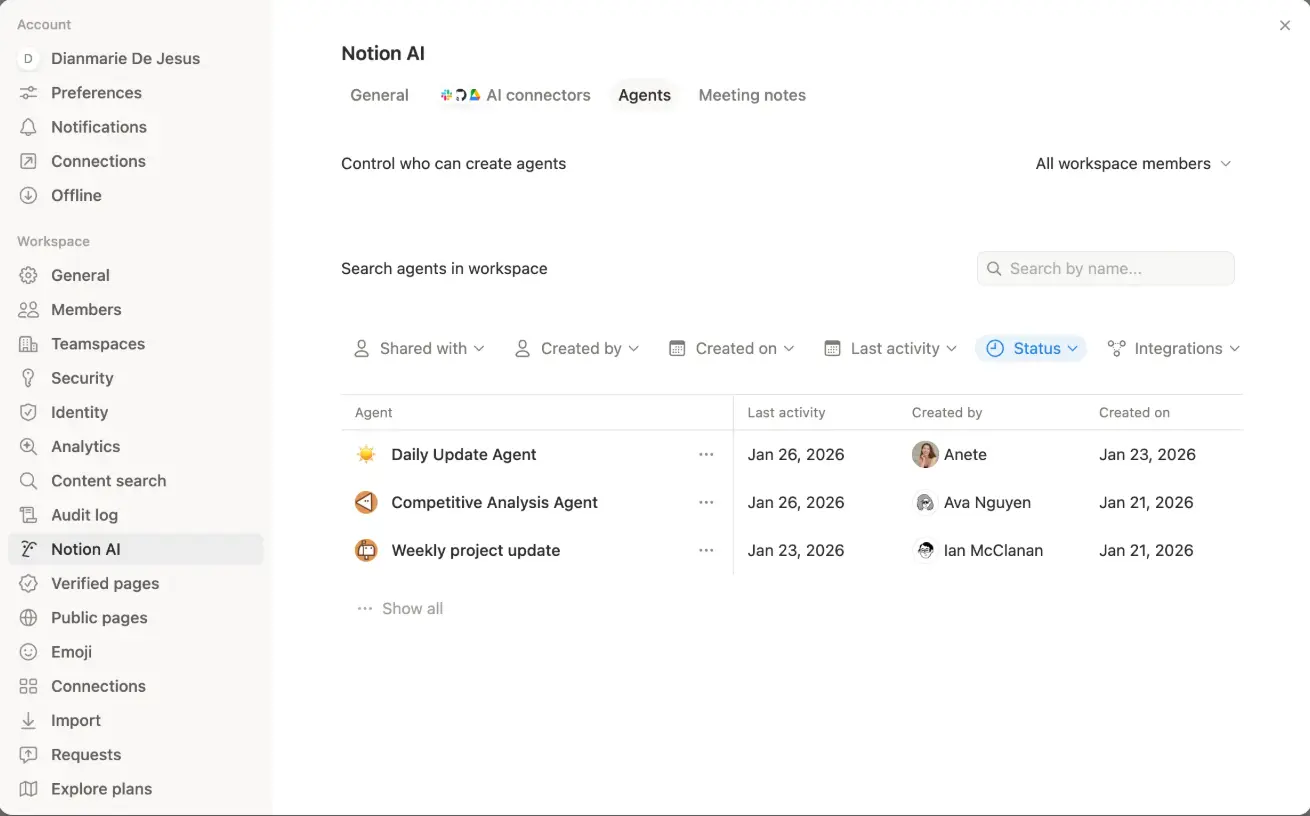Screen dimensions: 1310x816
Task: Open Content search magnifier icon
Action: click(x=29, y=481)
